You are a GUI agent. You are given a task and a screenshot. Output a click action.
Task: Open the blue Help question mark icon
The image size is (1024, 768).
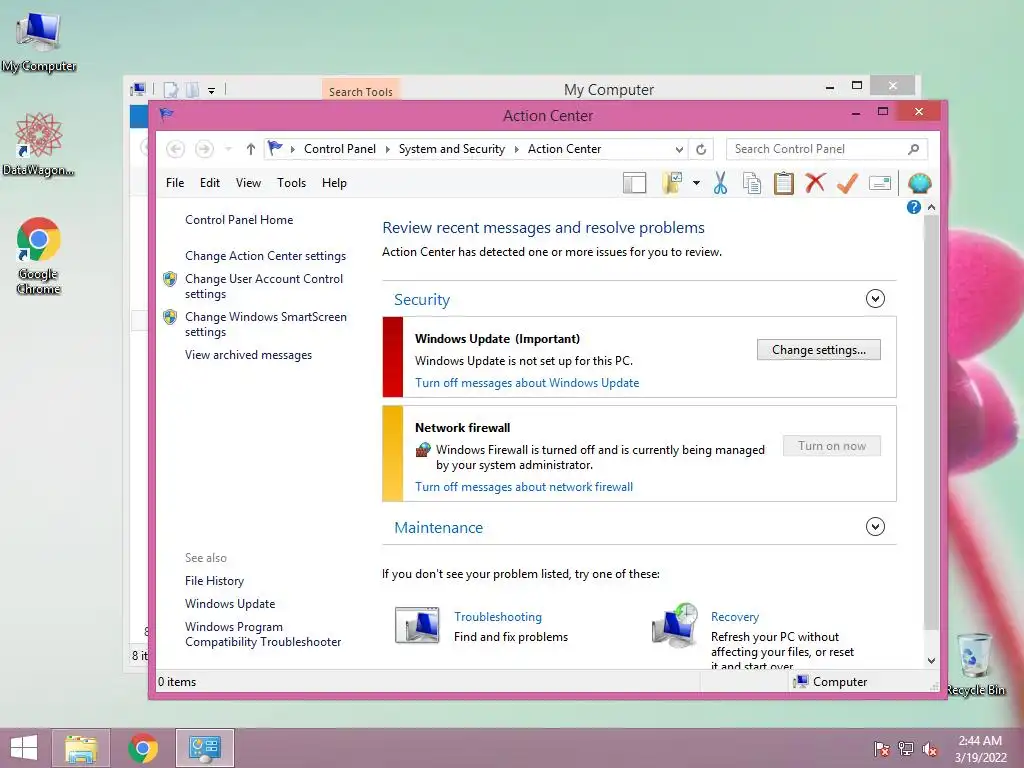tap(914, 207)
